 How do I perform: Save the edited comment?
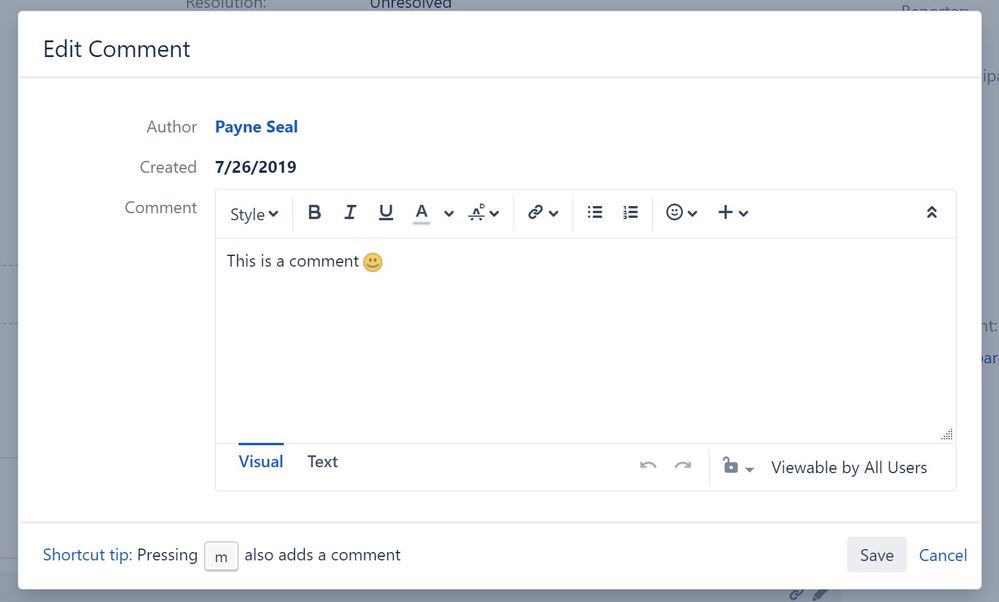[876, 555]
